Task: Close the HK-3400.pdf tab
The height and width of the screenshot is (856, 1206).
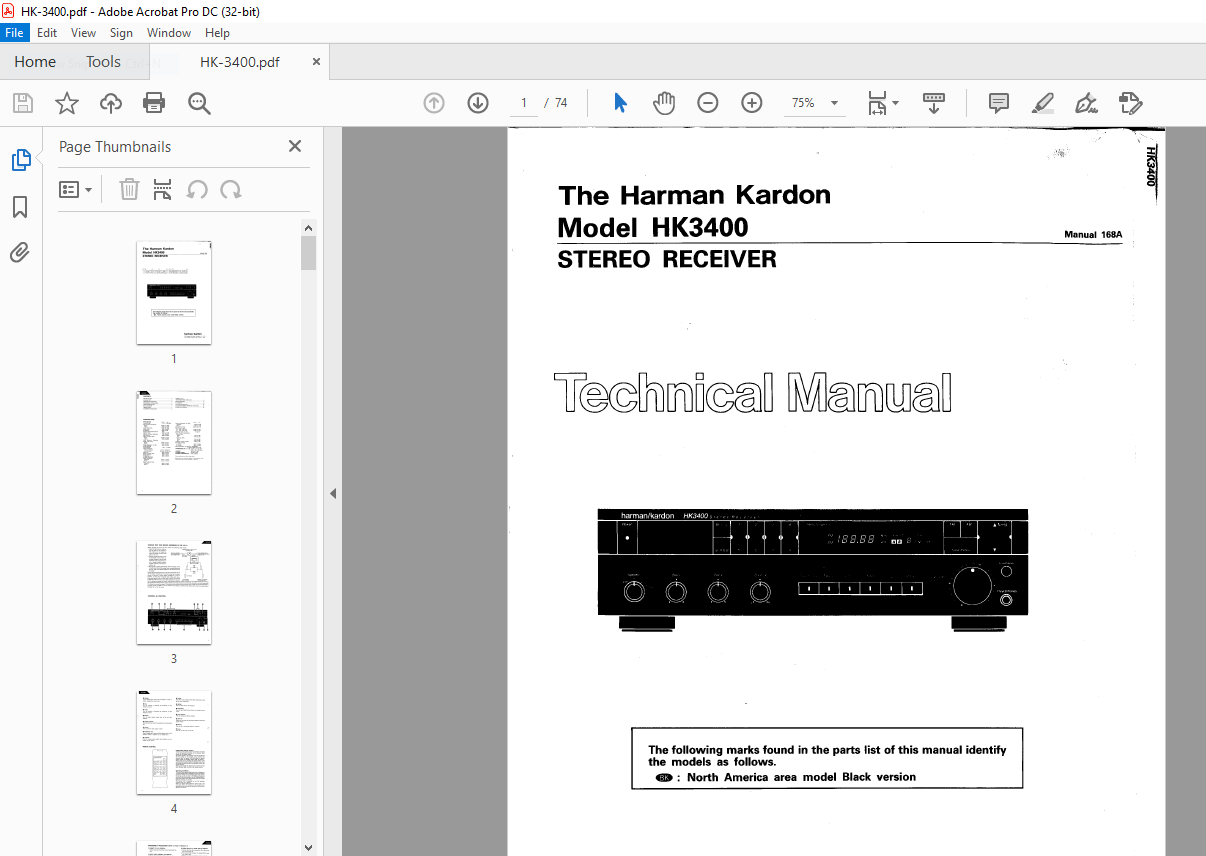Action: point(317,62)
